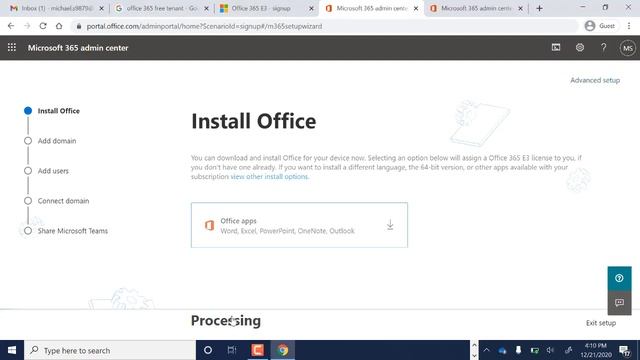Open the OneDrive tray icon
Image resolution: width=640 pixels, height=360 pixels.
(x=502, y=351)
